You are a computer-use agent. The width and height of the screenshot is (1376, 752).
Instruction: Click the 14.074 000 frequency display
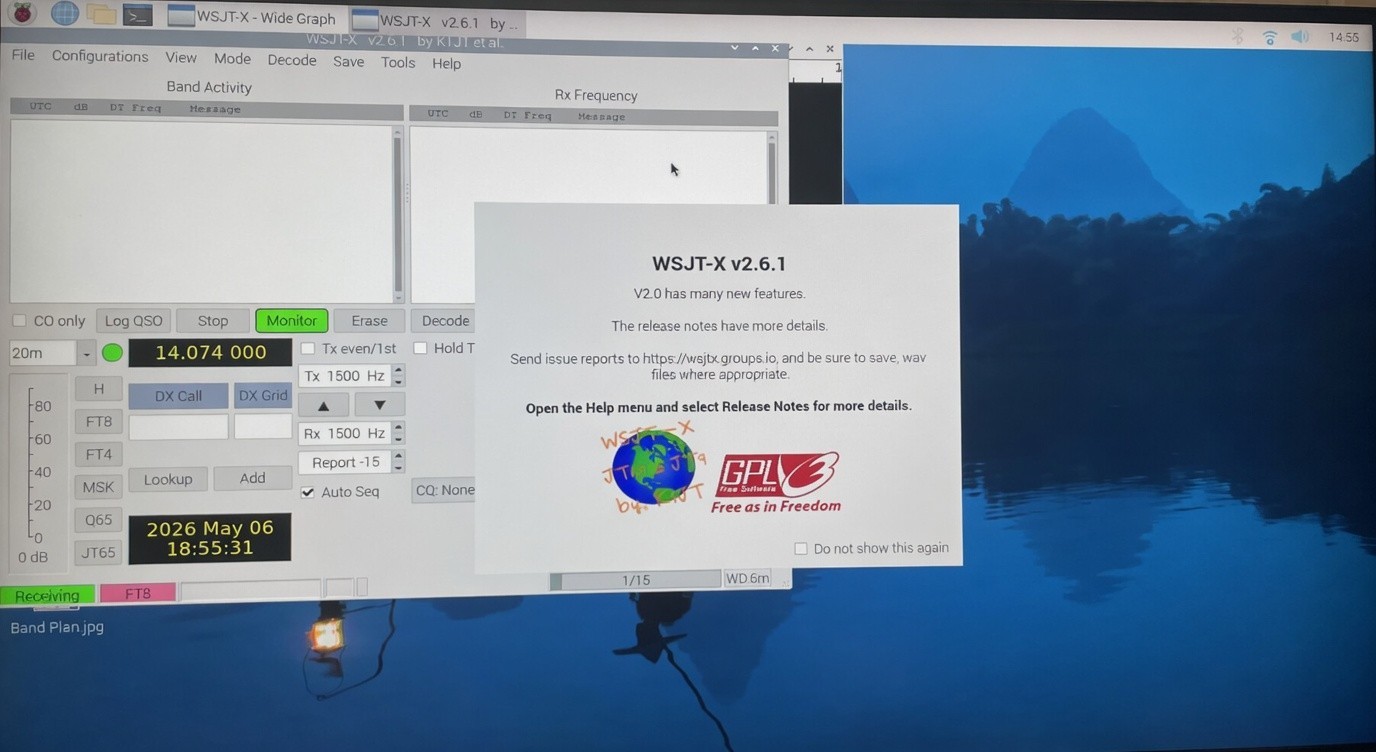click(210, 352)
